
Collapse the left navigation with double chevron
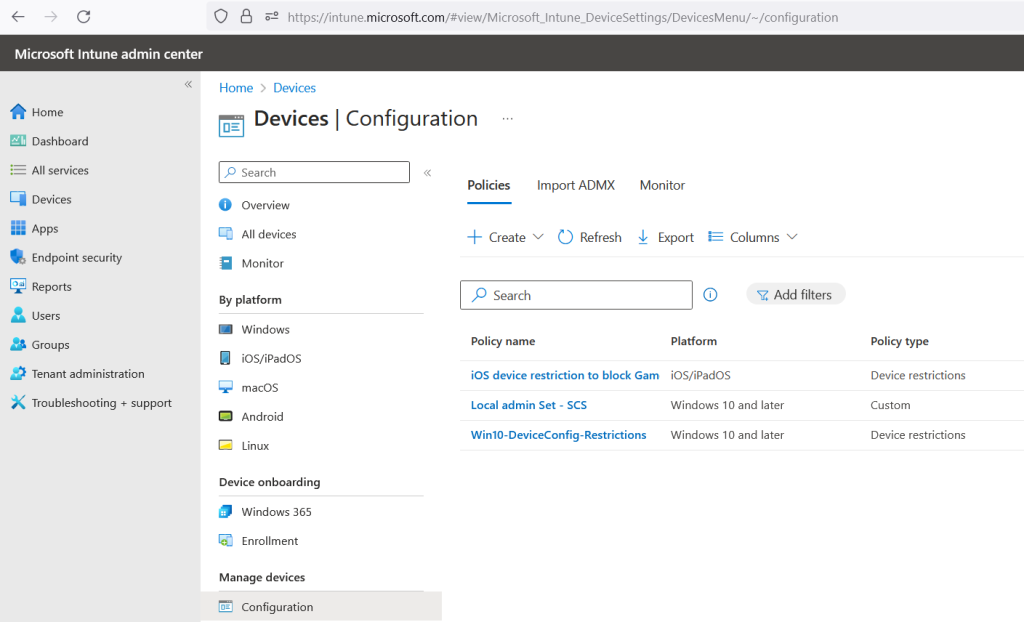188,85
